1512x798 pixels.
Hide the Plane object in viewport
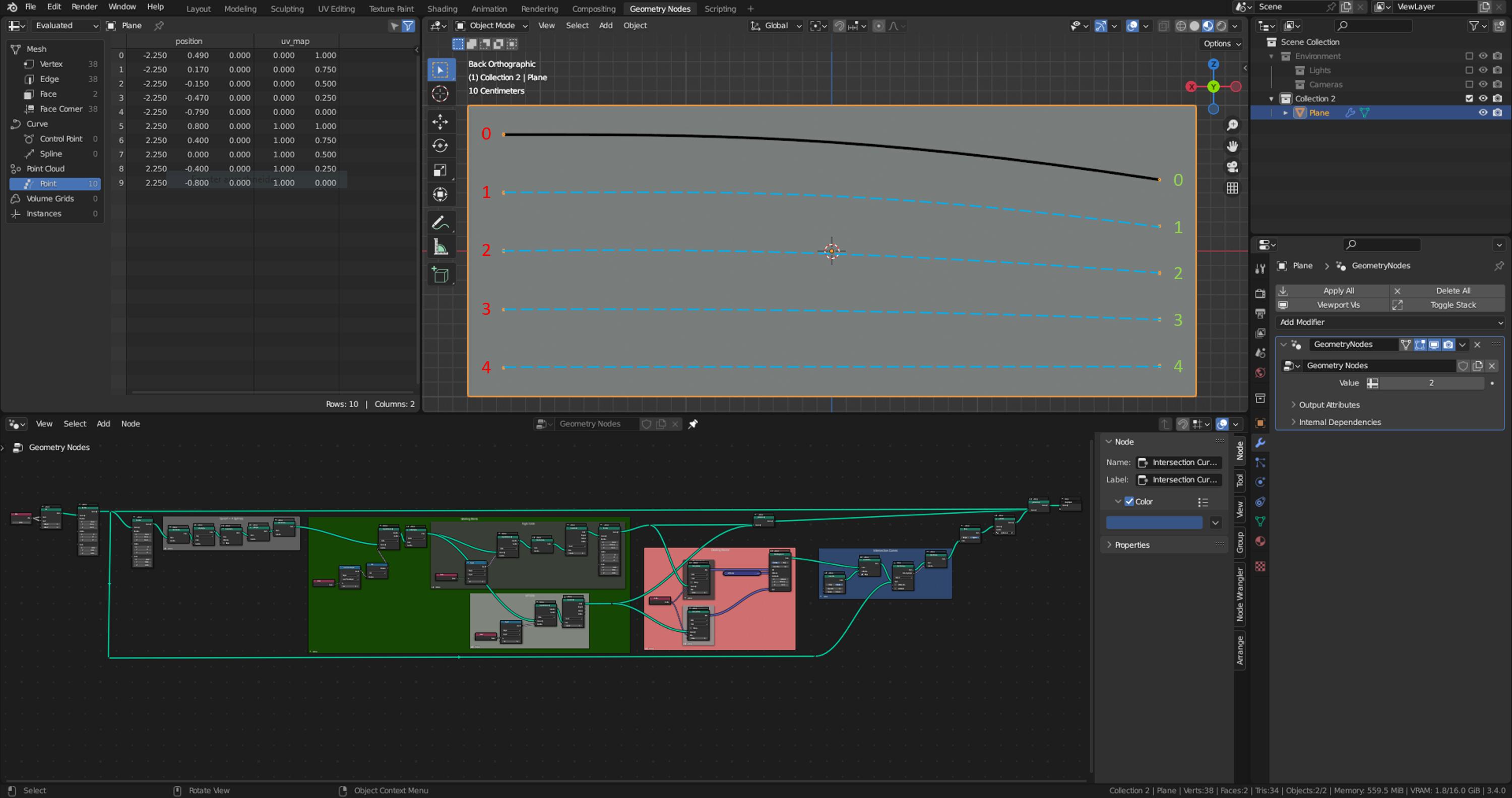[x=1483, y=113]
